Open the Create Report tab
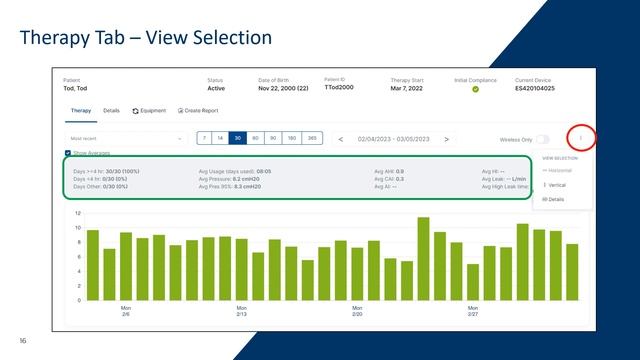 pos(198,111)
